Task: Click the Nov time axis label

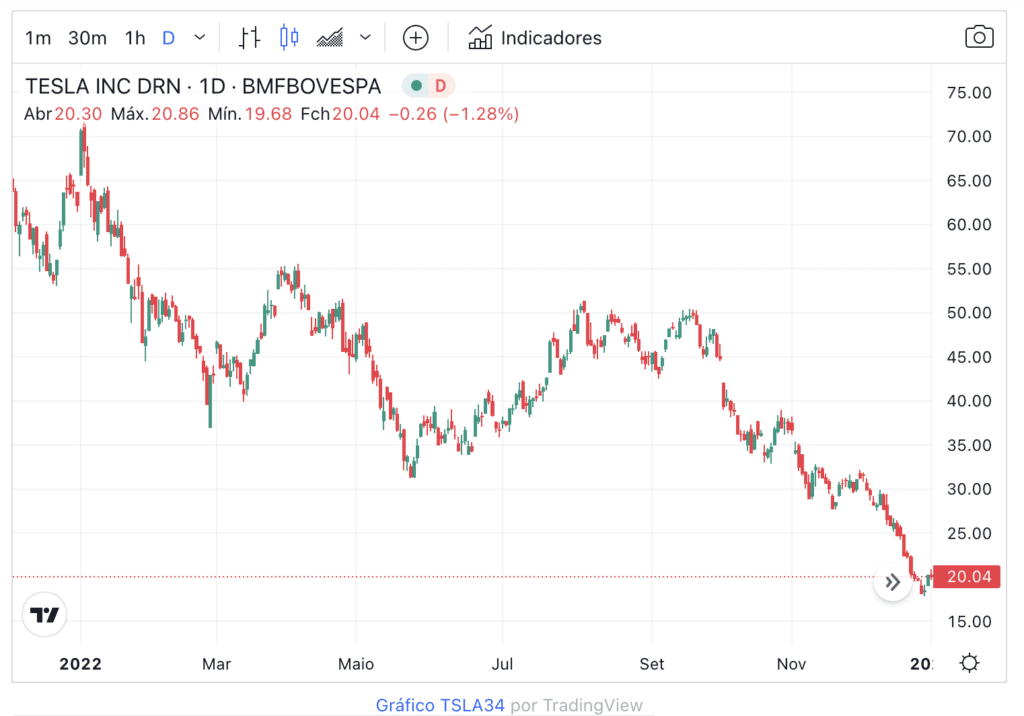Action: click(x=791, y=664)
